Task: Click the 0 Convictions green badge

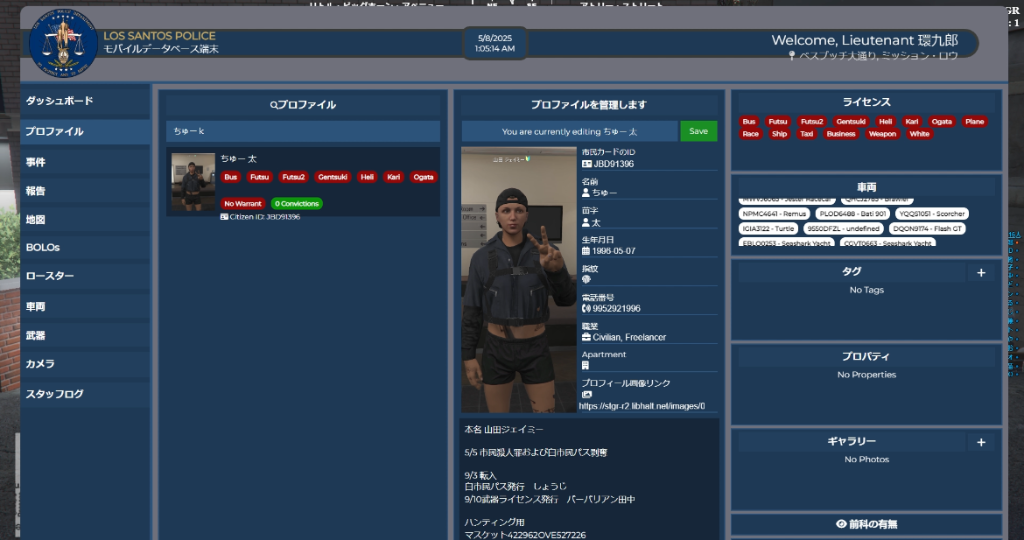Action: point(296,204)
